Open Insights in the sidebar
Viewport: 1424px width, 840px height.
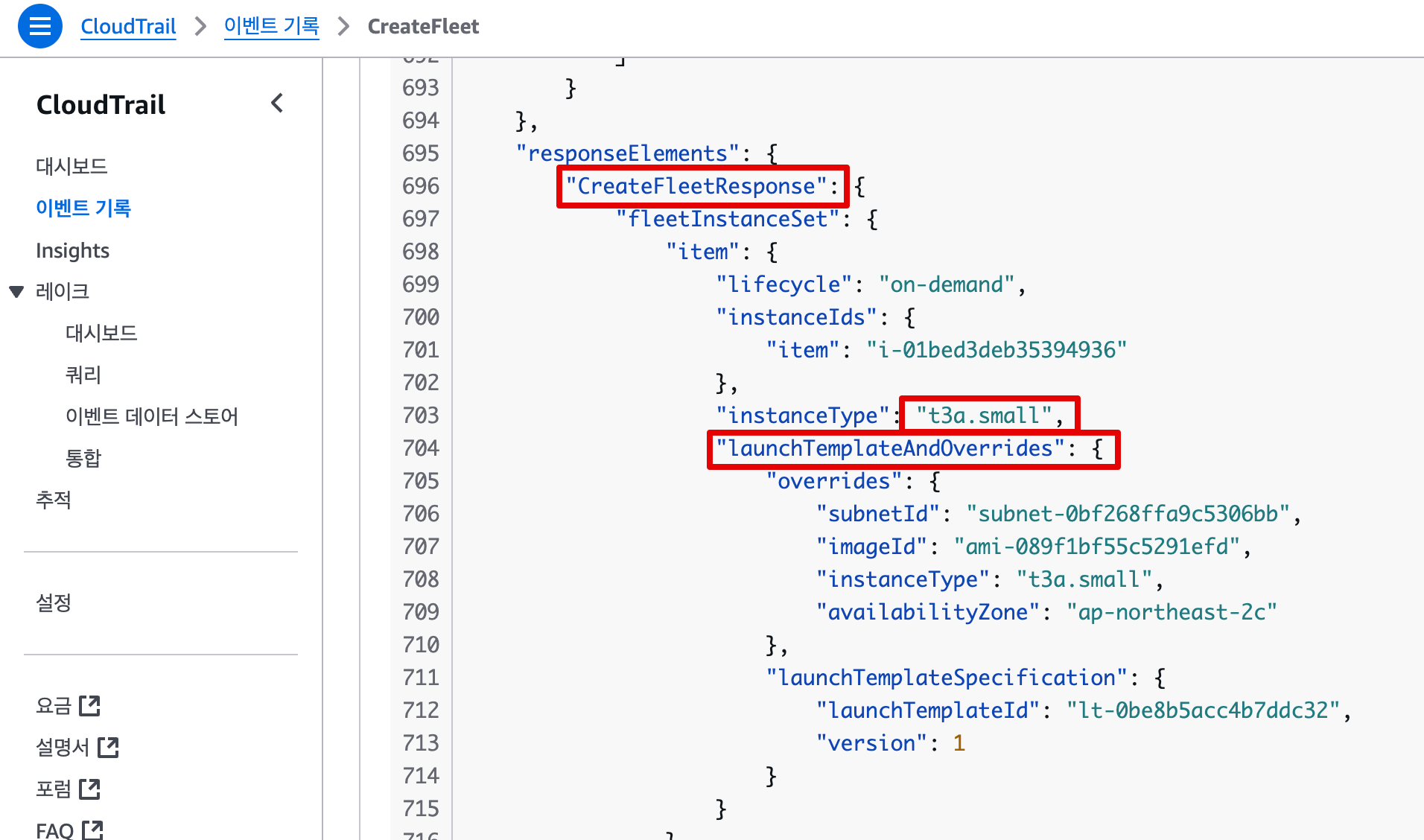[72, 250]
